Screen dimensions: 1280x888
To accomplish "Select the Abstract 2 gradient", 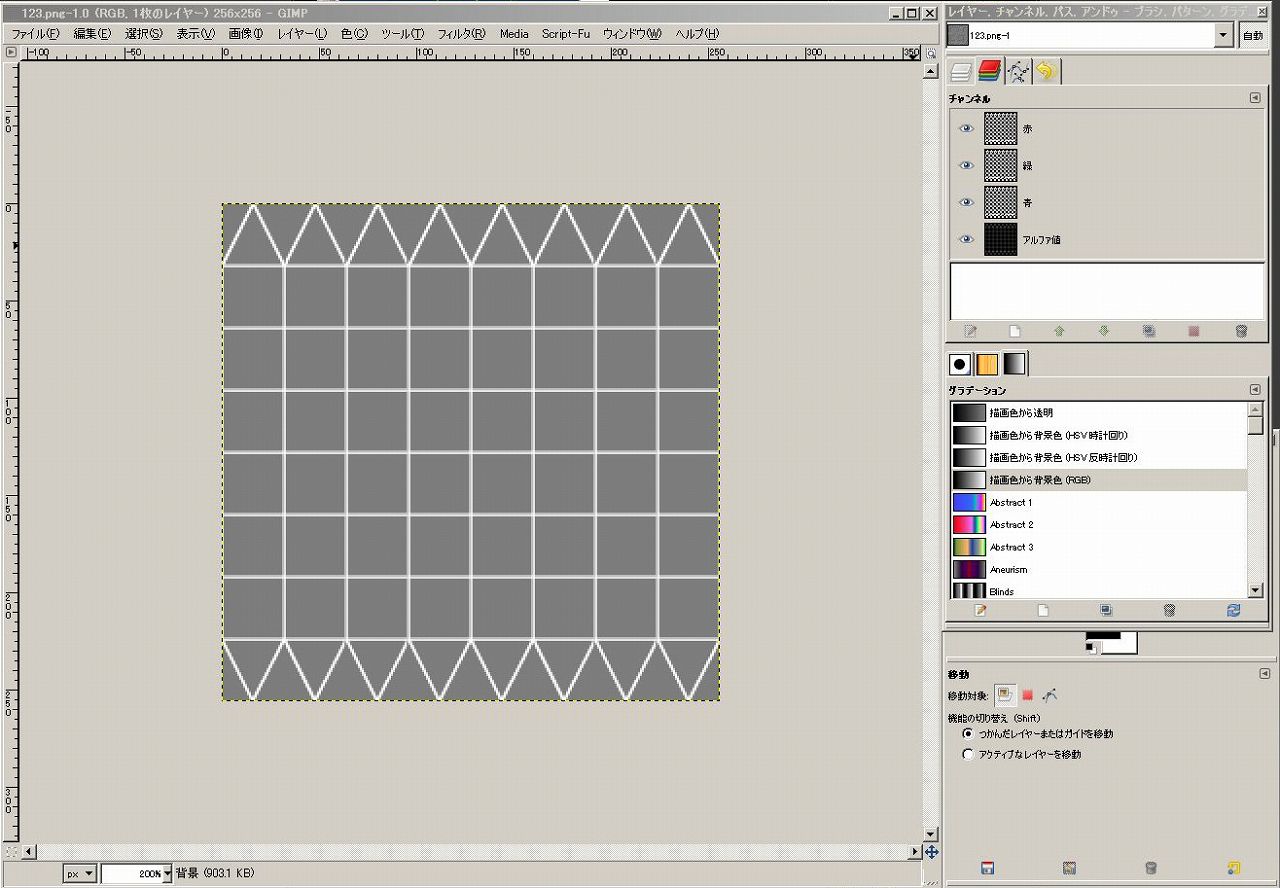I will pos(1011,525).
